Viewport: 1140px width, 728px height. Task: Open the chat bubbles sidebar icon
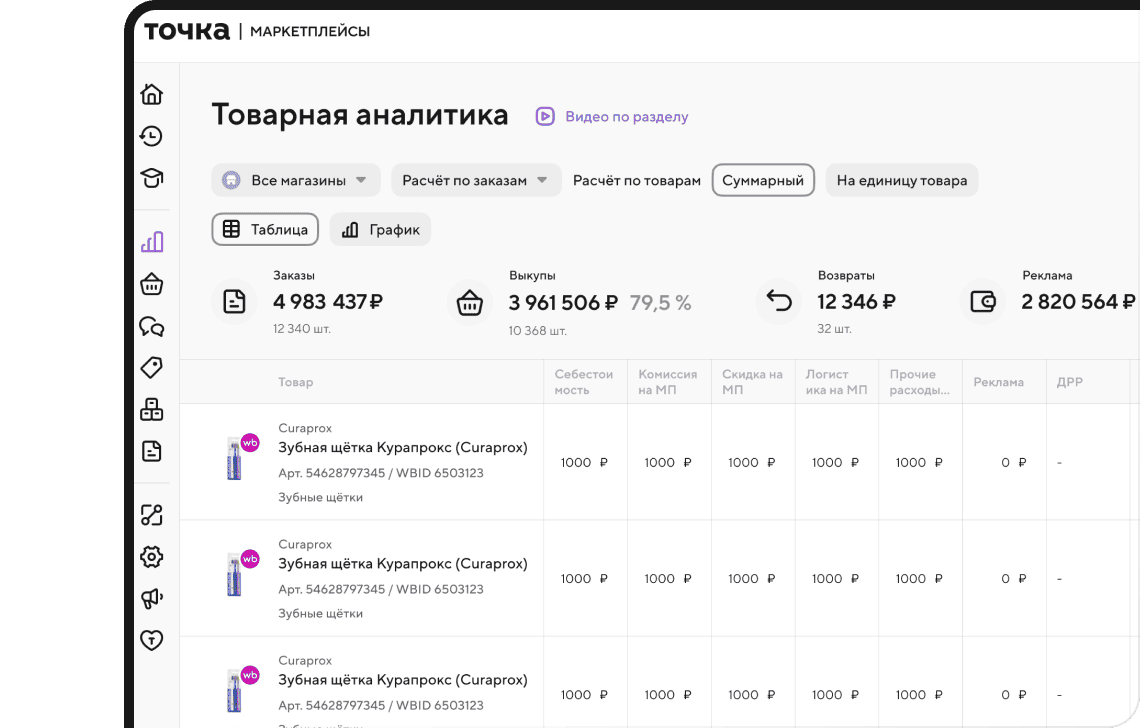point(151,327)
